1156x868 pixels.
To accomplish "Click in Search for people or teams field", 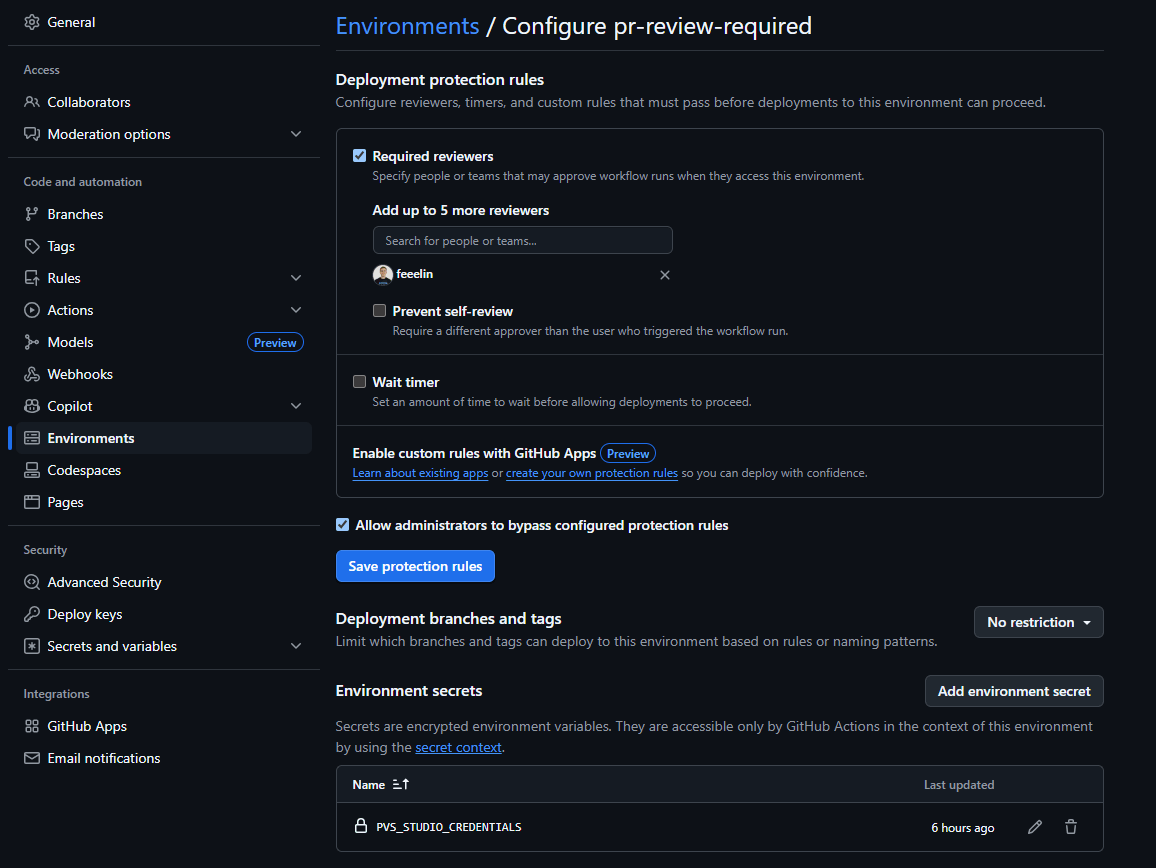I will click(522, 240).
